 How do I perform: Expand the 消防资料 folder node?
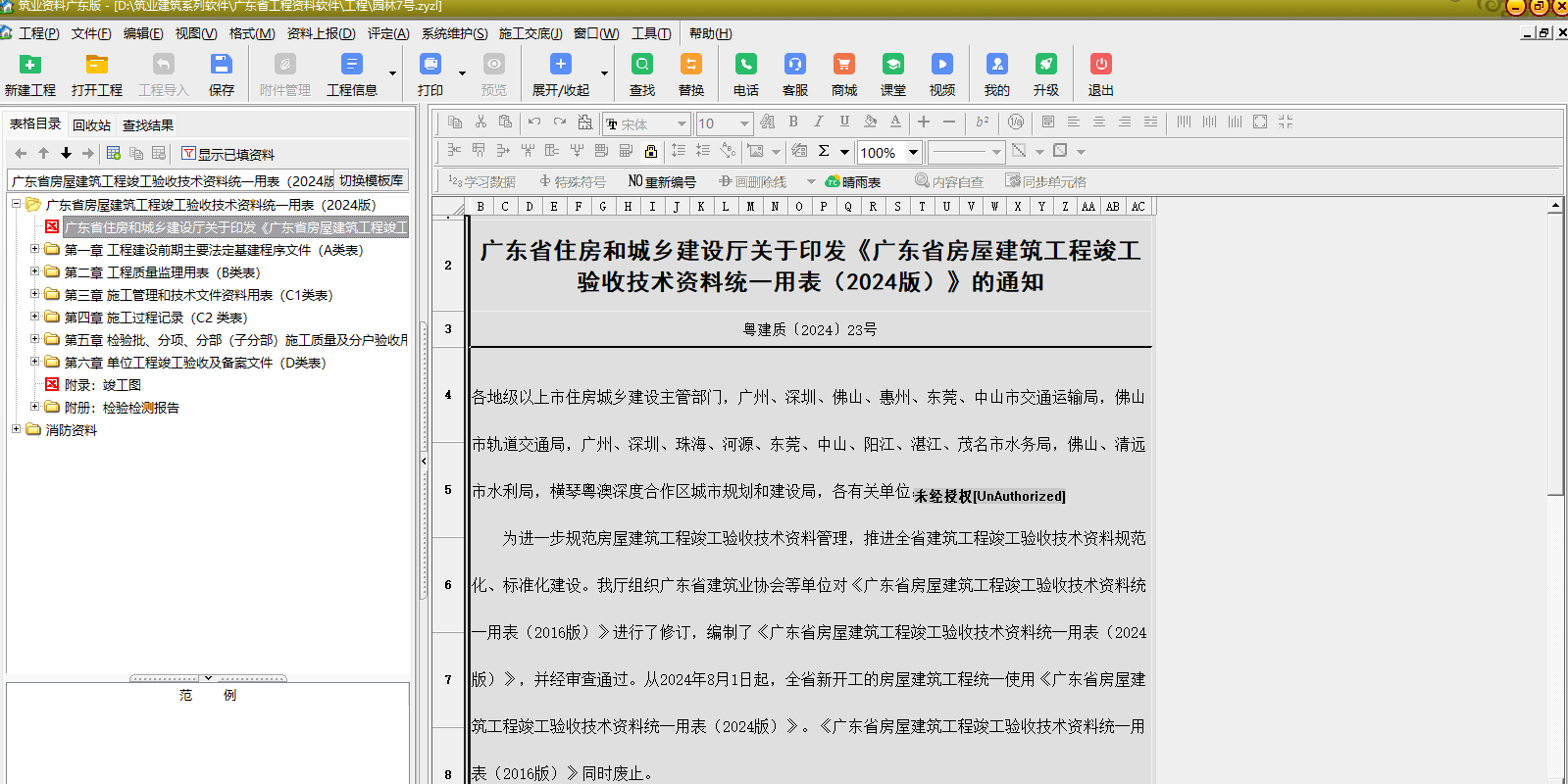pos(17,429)
